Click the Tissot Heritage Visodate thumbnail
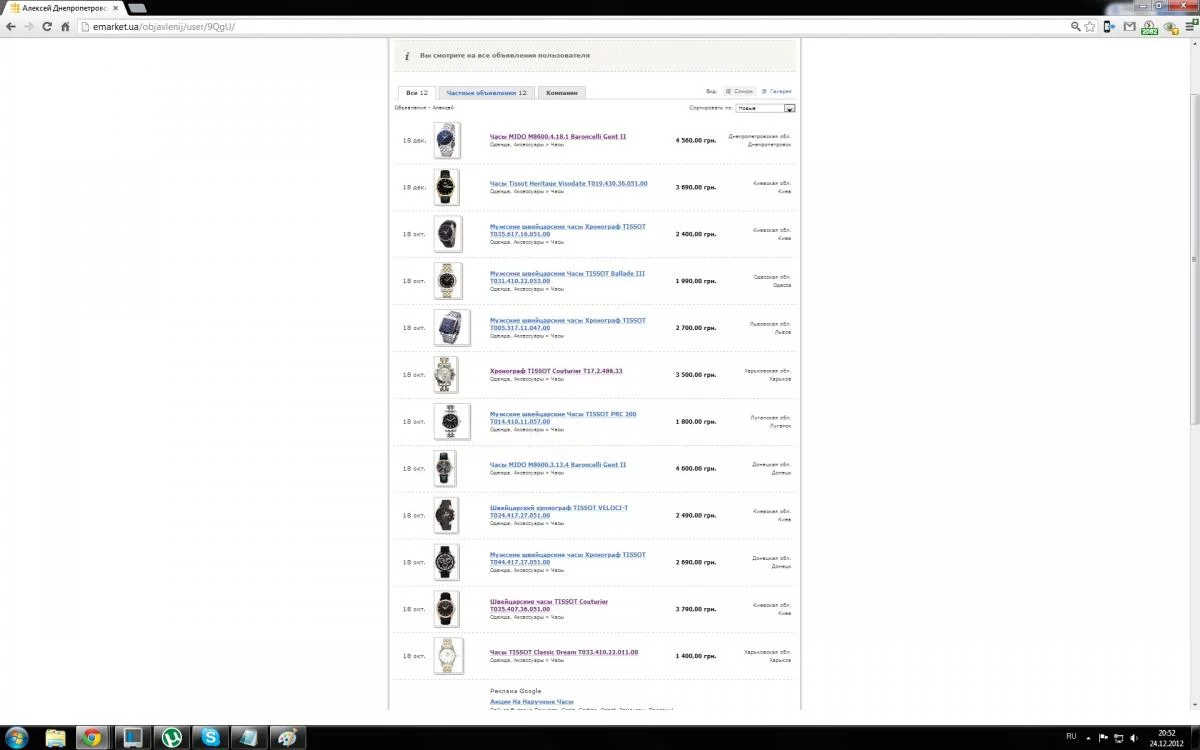This screenshot has width=1200, height=750. point(447,187)
